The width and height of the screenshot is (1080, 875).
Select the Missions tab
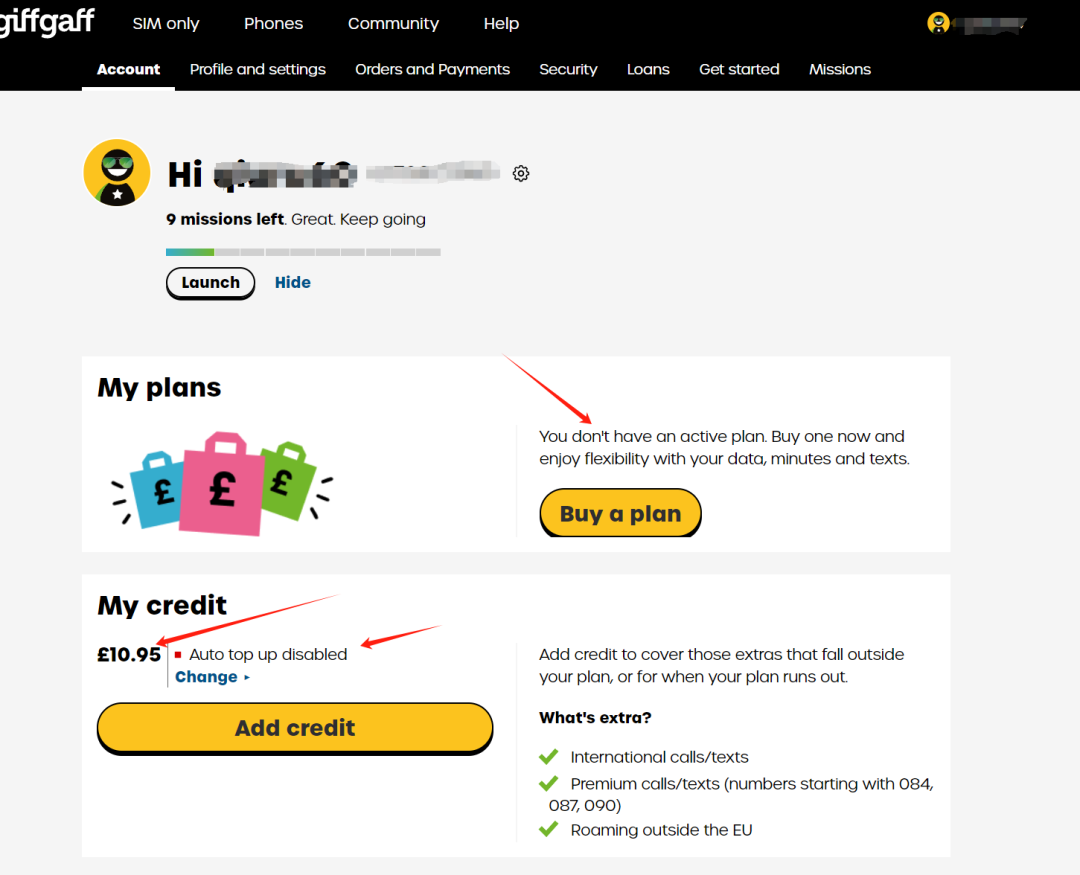tap(840, 70)
